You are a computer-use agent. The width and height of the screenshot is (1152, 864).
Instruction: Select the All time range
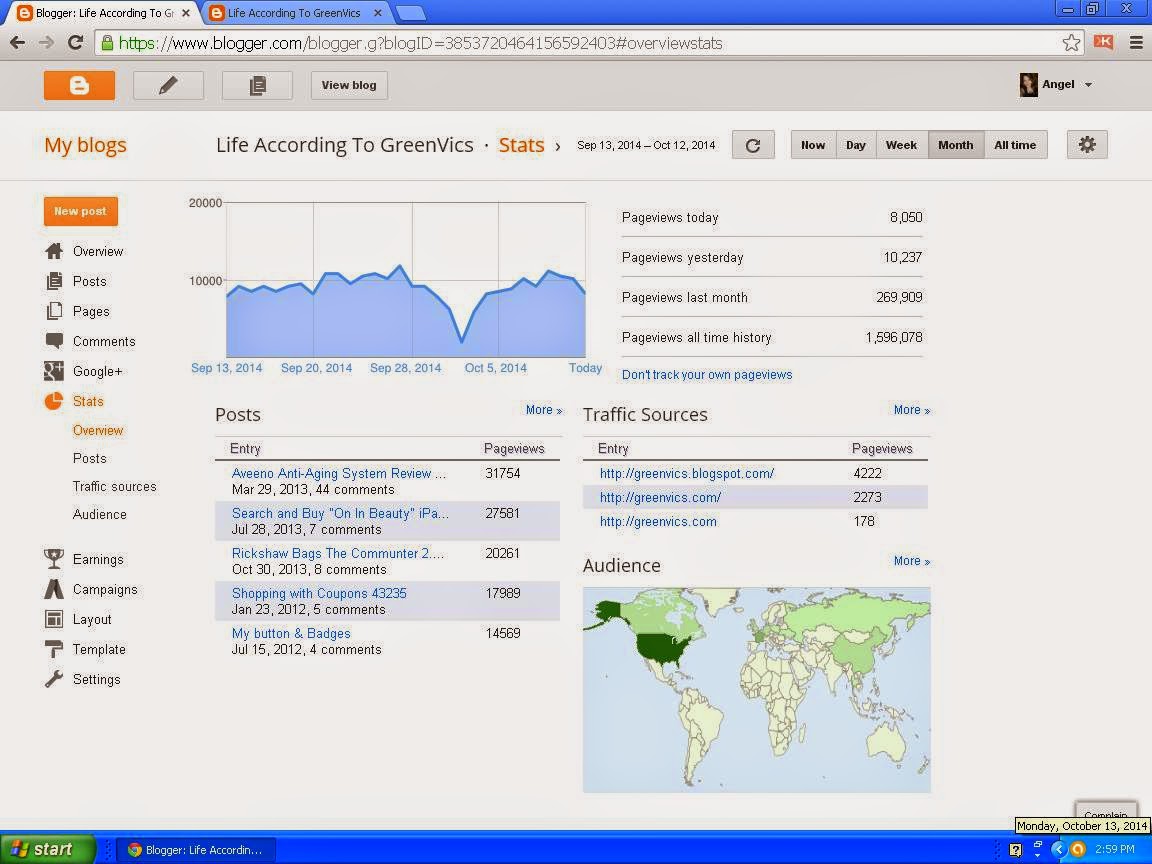1015,145
